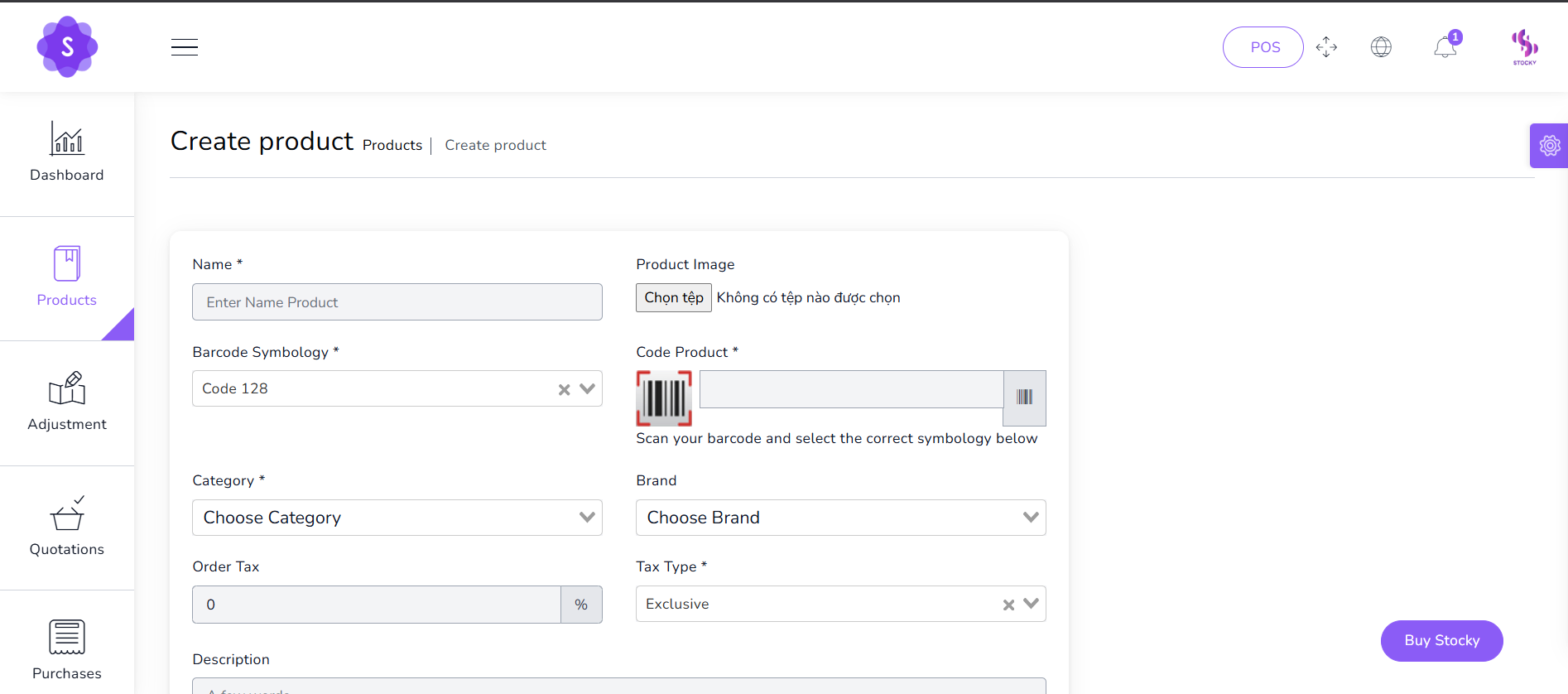Click the barcode scanner image

[x=664, y=398]
